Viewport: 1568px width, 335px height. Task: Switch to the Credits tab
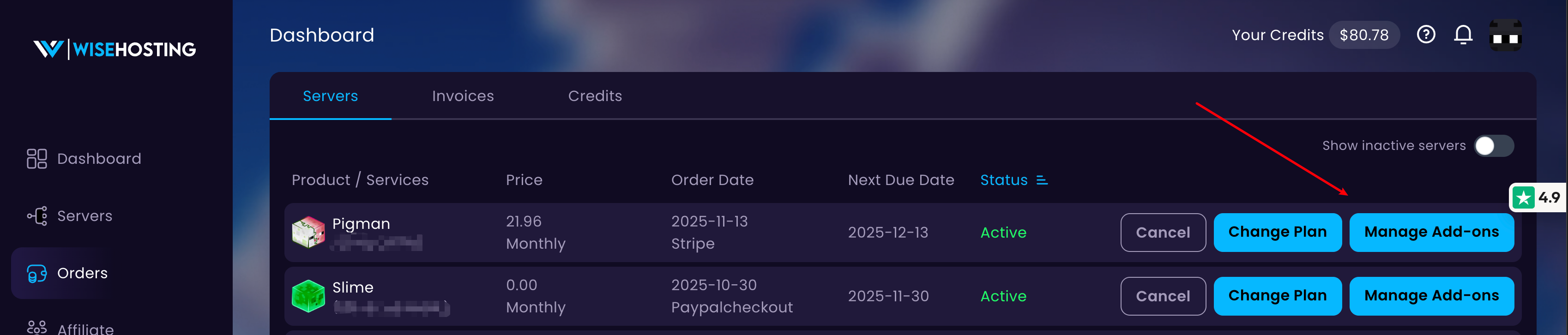[595, 96]
